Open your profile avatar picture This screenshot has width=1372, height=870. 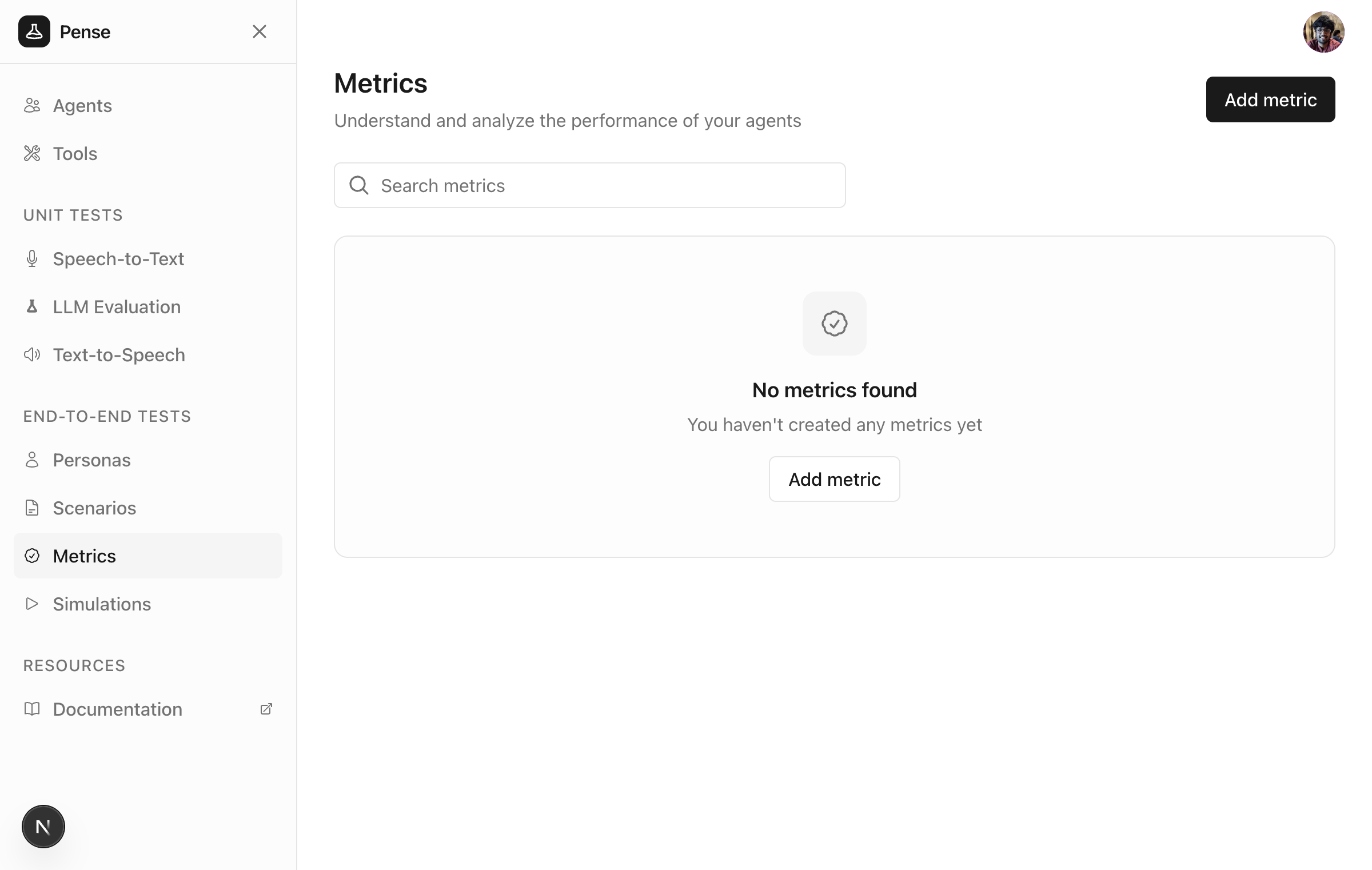click(x=1324, y=32)
